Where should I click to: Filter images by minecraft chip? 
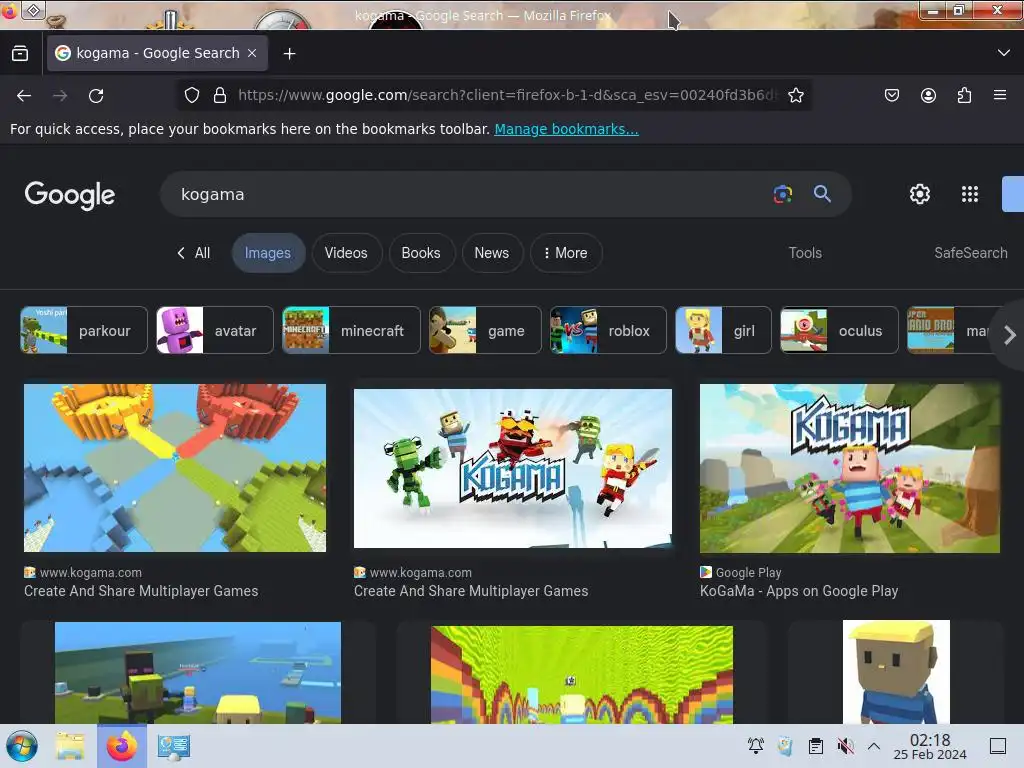[351, 330]
